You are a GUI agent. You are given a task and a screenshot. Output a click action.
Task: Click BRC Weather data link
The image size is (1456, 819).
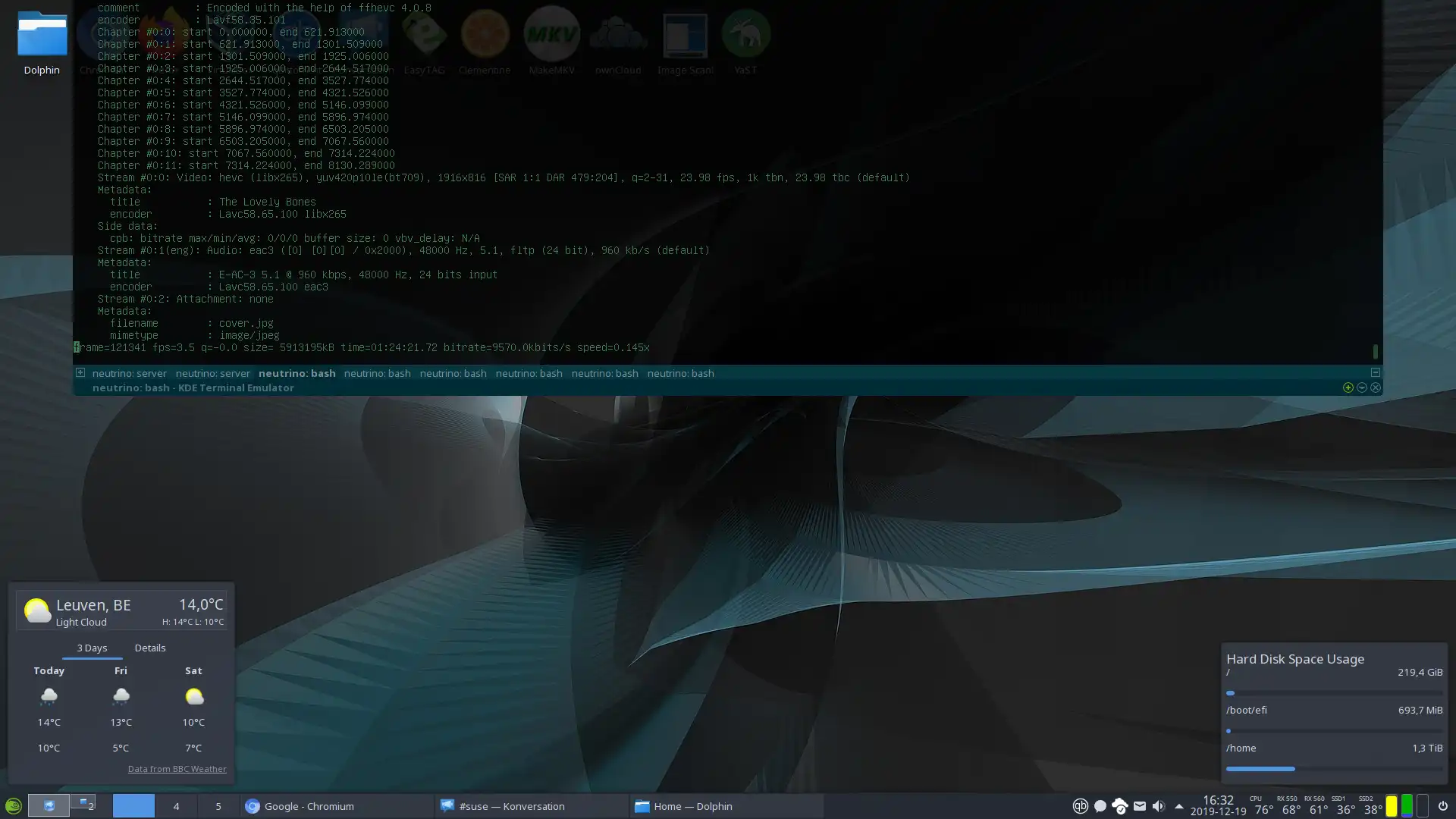[177, 768]
